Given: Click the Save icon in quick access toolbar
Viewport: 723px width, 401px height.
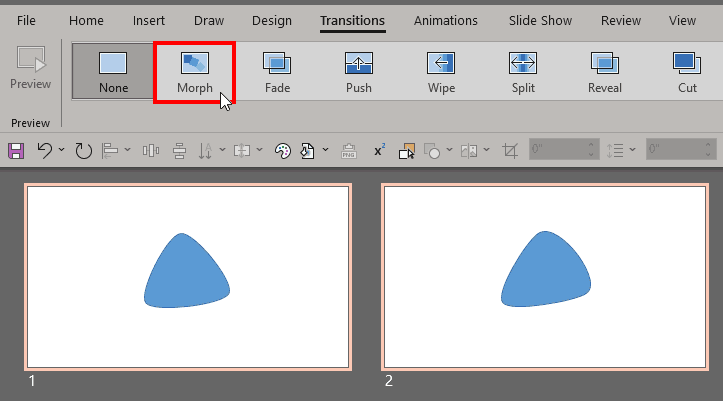Looking at the screenshot, I should [x=16, y=151].
